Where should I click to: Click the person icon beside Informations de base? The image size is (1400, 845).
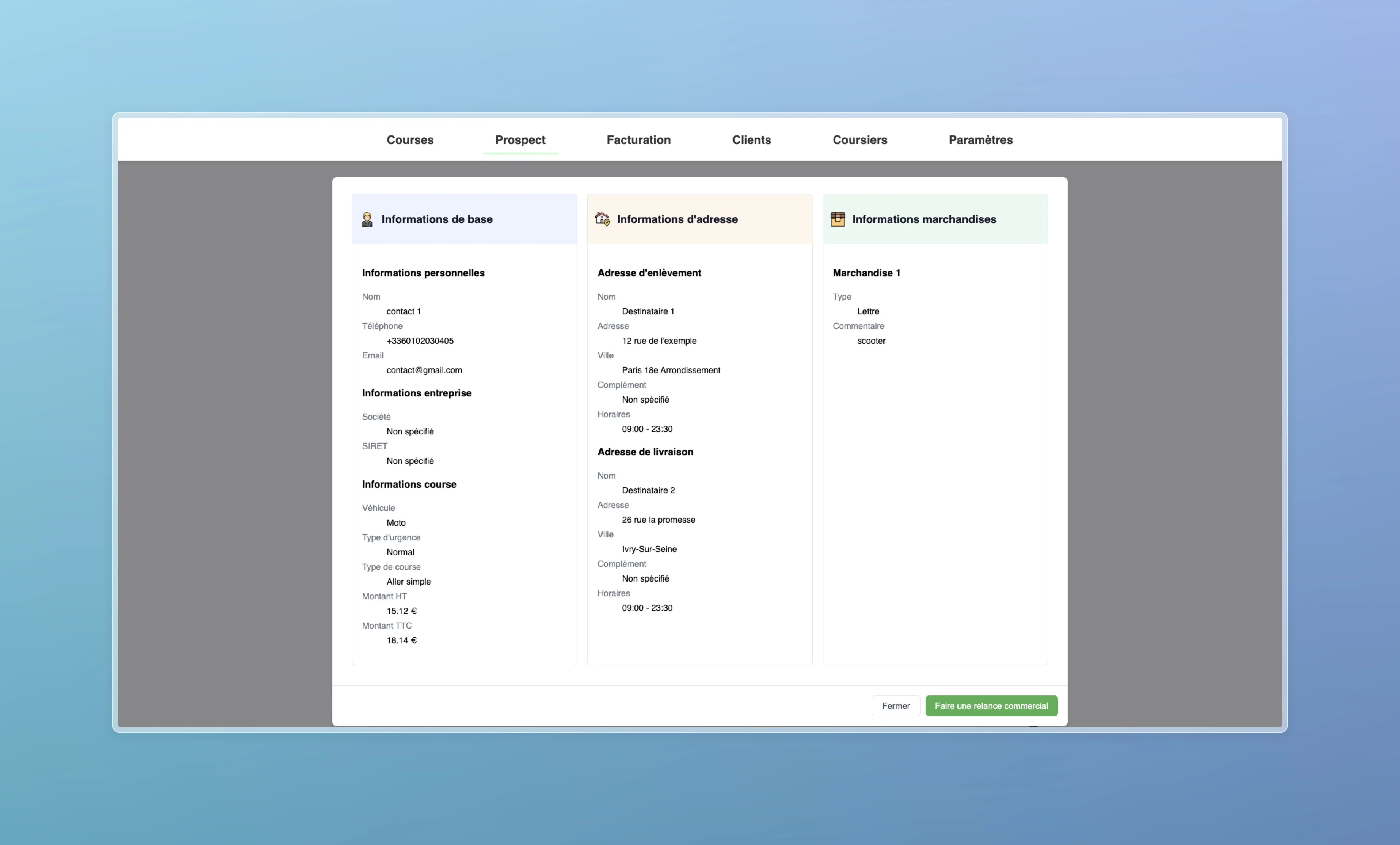click(367, 219)
